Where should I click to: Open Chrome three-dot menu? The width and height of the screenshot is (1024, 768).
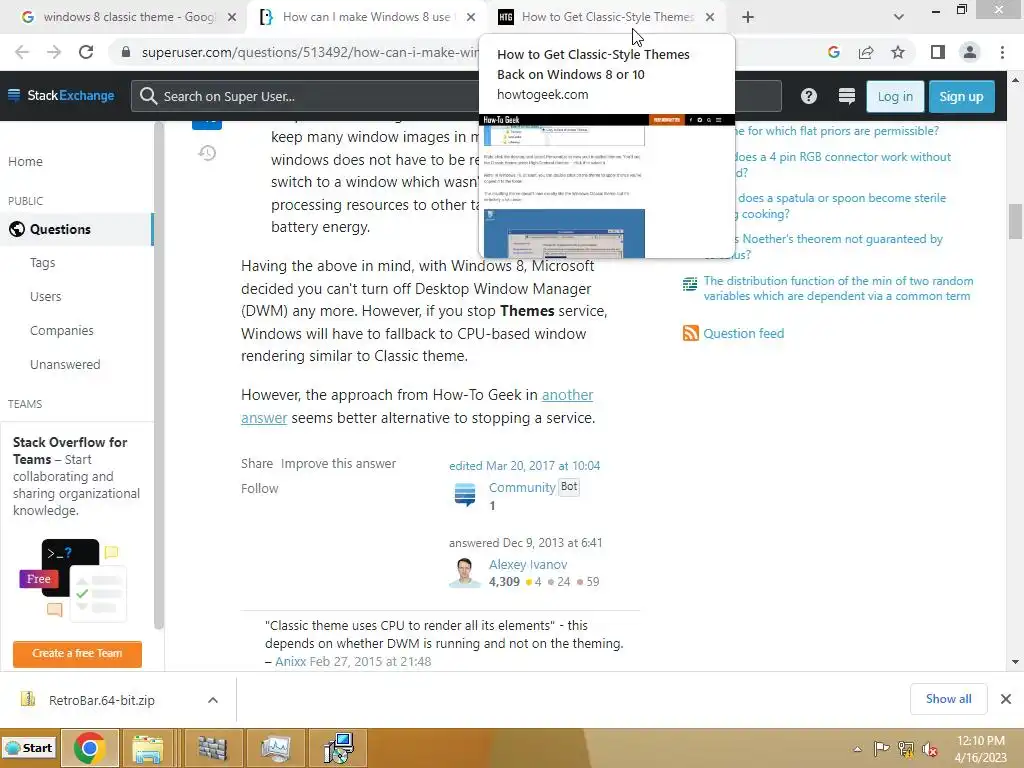pos(1002,52)
